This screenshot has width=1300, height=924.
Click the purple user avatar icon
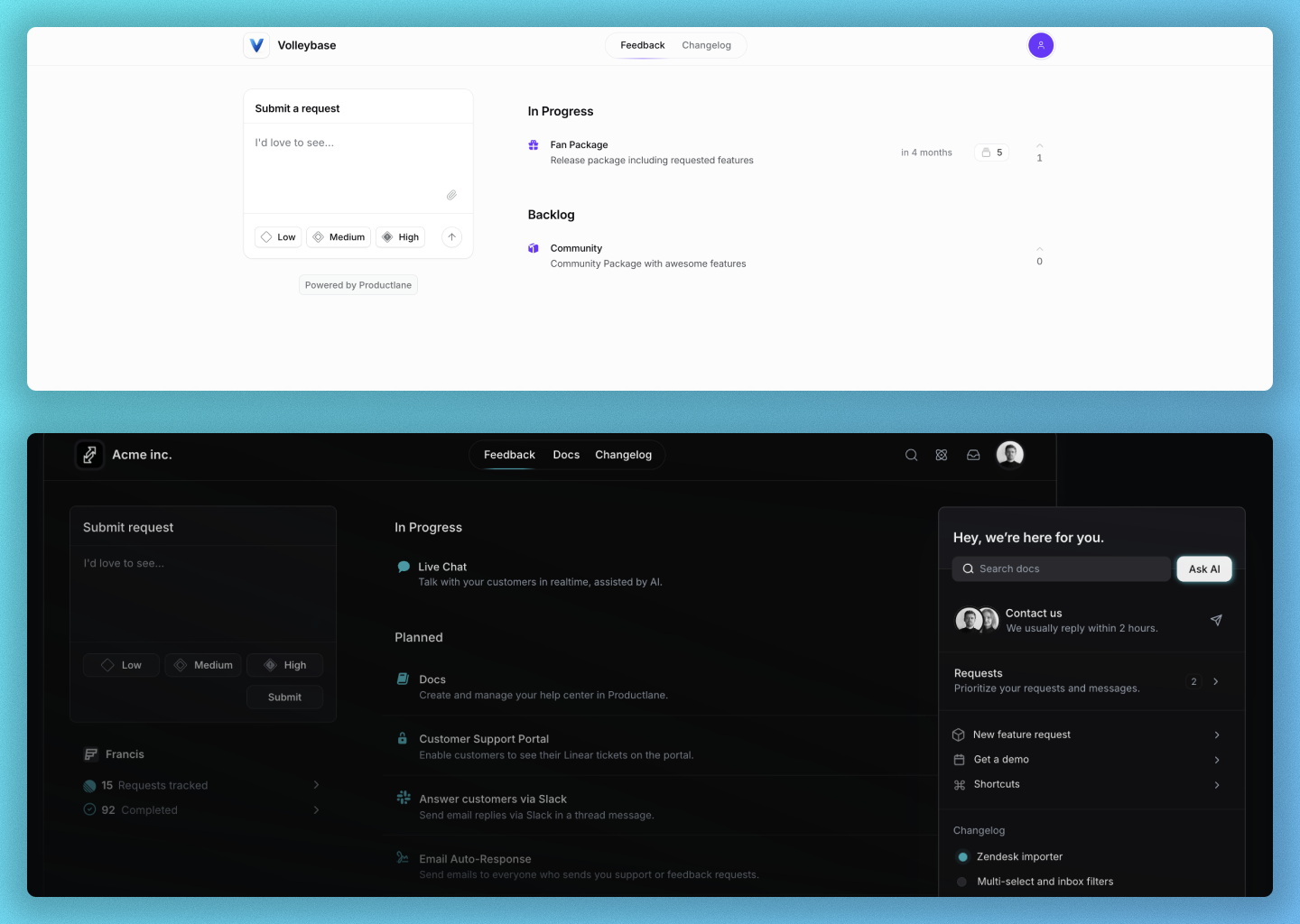(x=1041, y=45)
